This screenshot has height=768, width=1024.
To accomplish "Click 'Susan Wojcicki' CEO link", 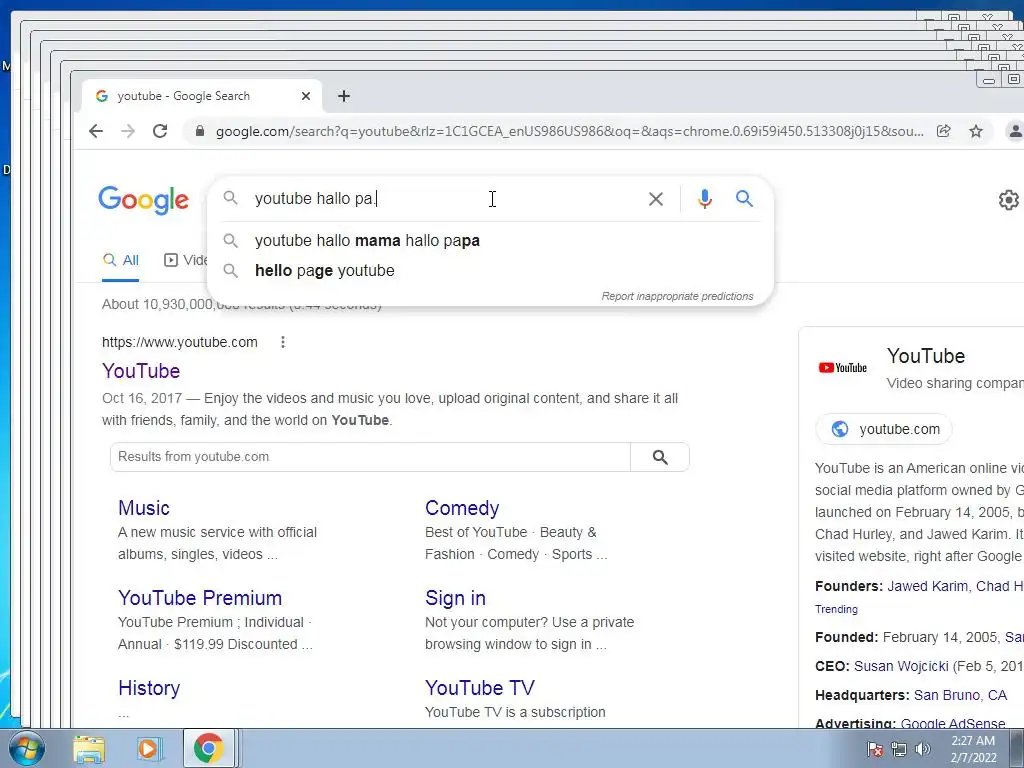I will 901,666.
